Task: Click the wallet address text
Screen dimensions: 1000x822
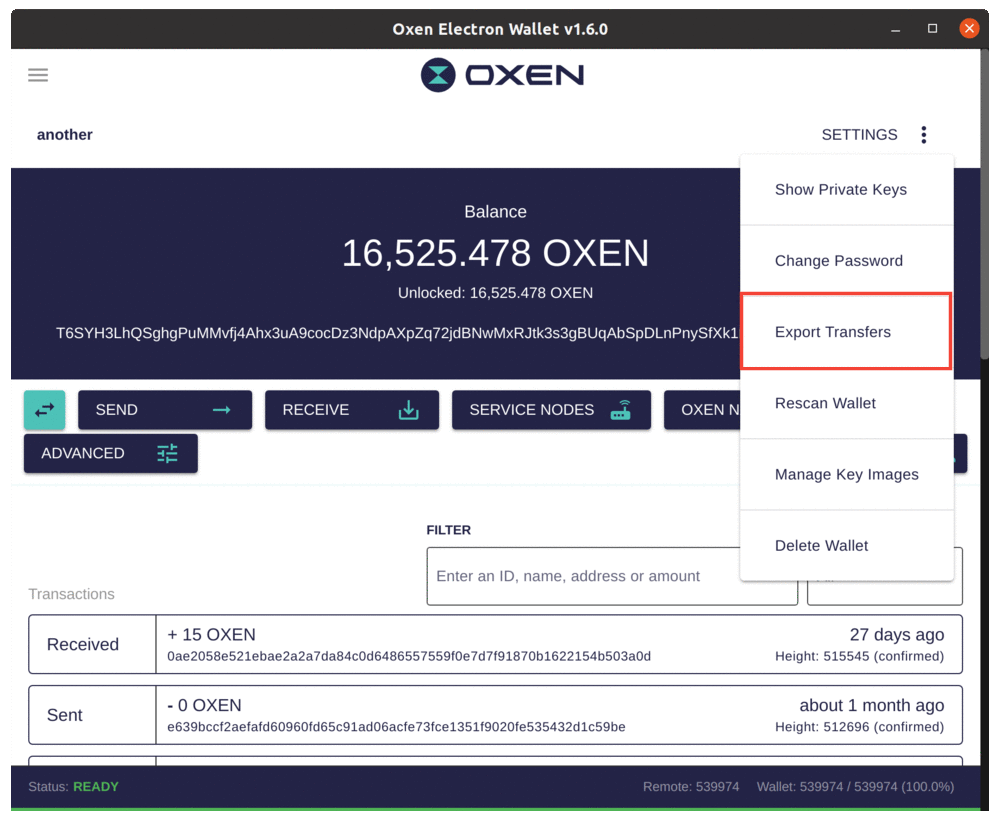Action: coord(397,334)
